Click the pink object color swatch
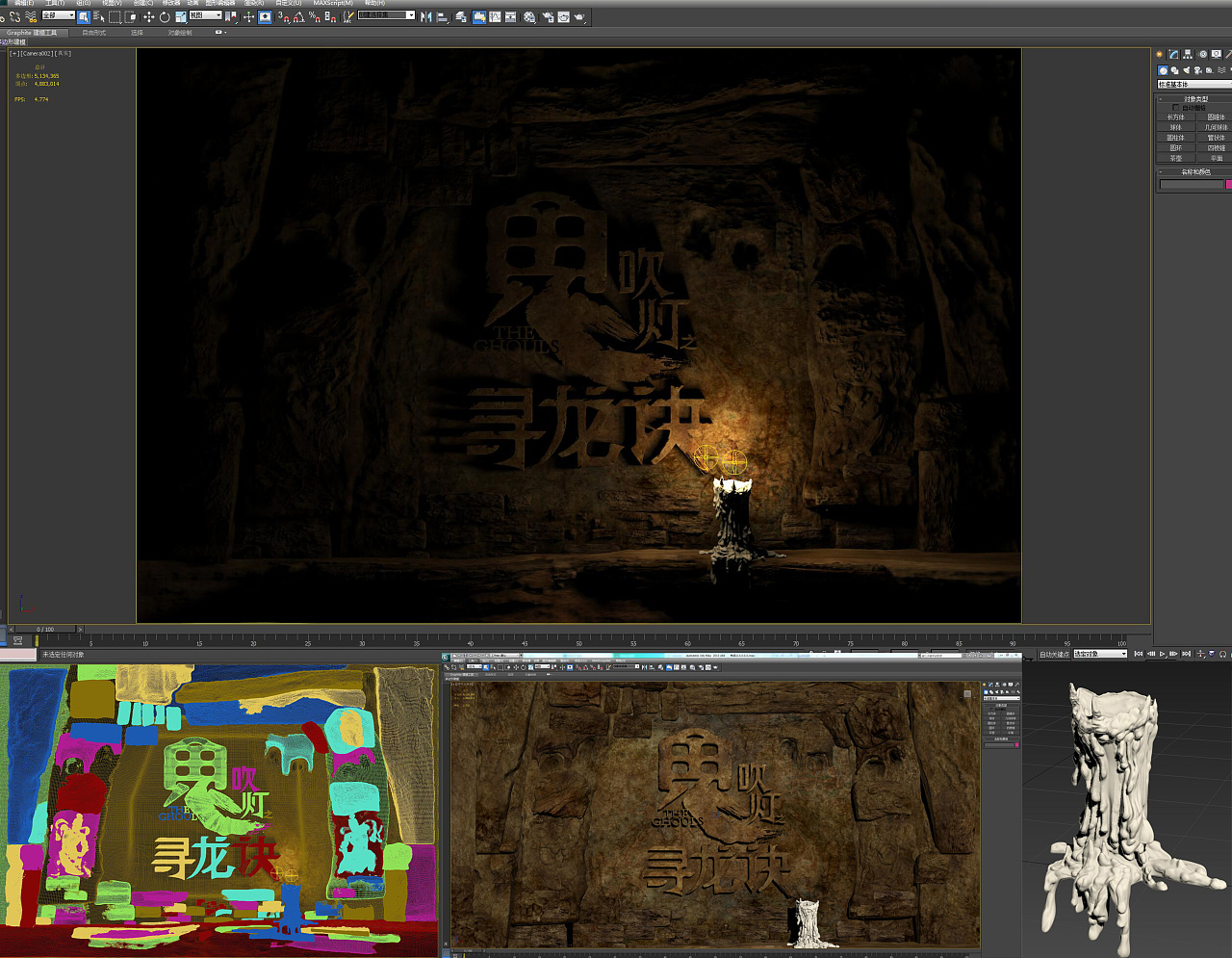The height and width of the screenshot is (958, 1232). (x=1228, y=184)
